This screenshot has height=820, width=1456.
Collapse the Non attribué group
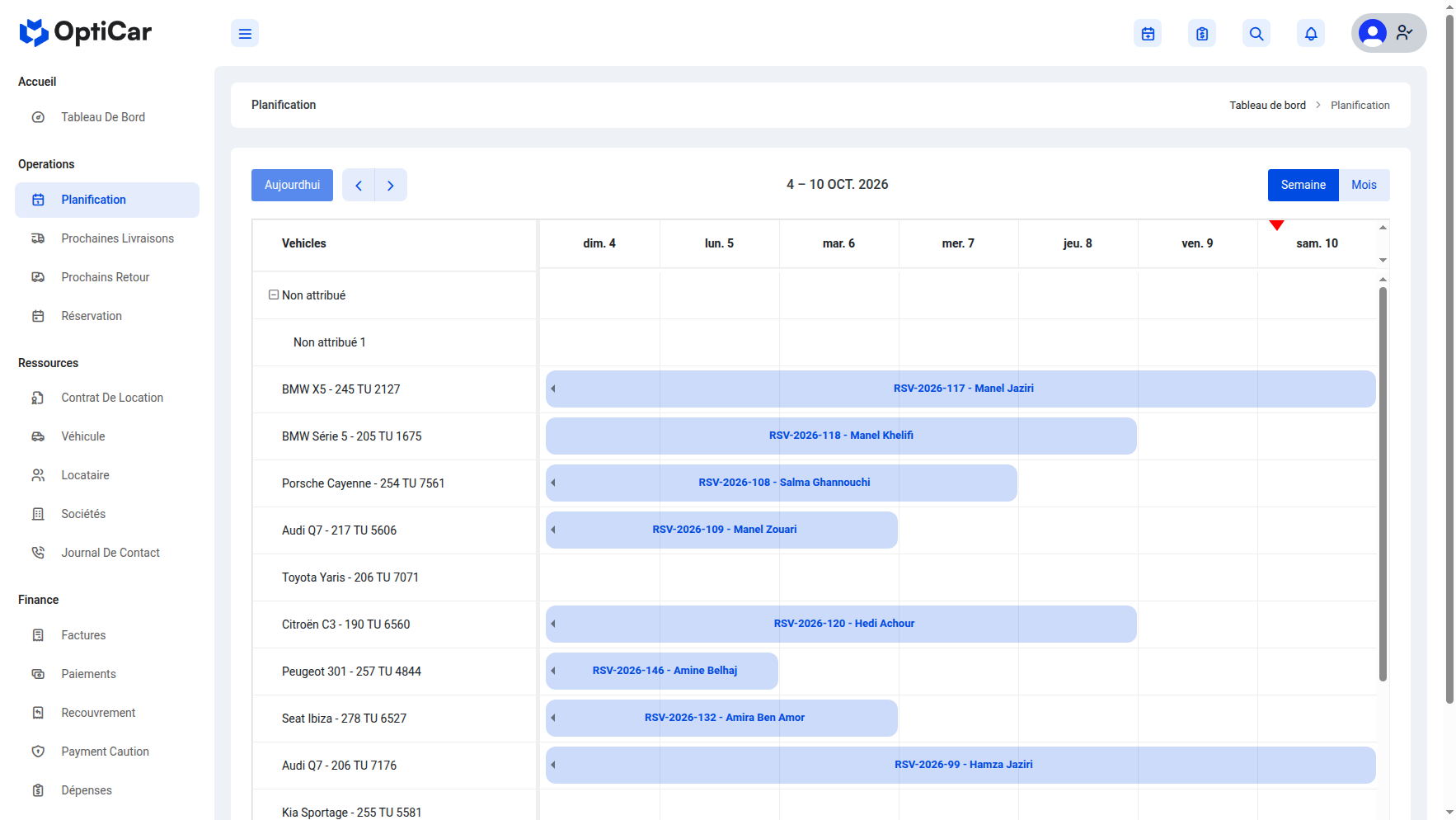point(274,295)
